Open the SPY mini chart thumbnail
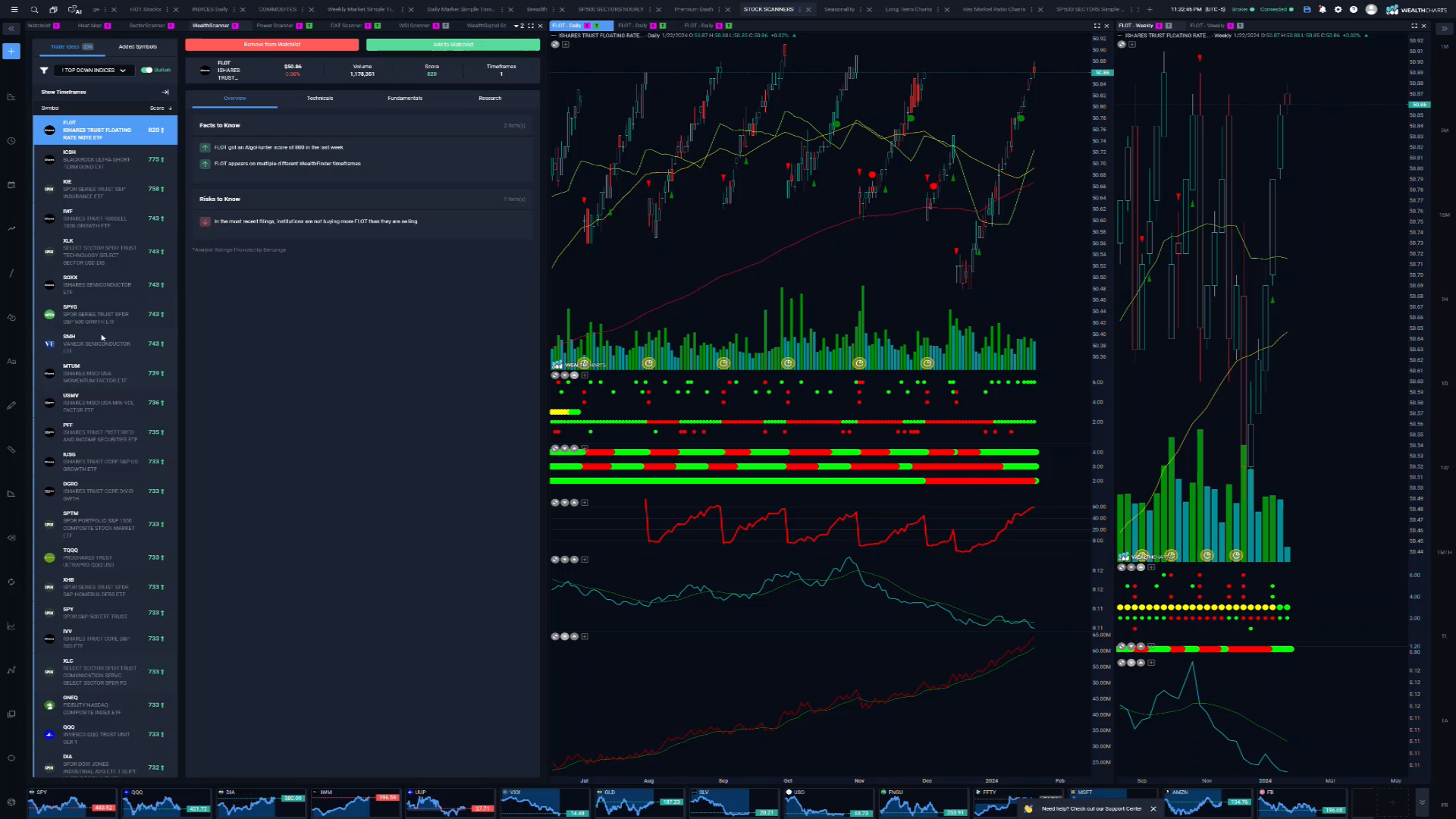The width and height of the screenshot is (1456, 819). click(72, 802)
